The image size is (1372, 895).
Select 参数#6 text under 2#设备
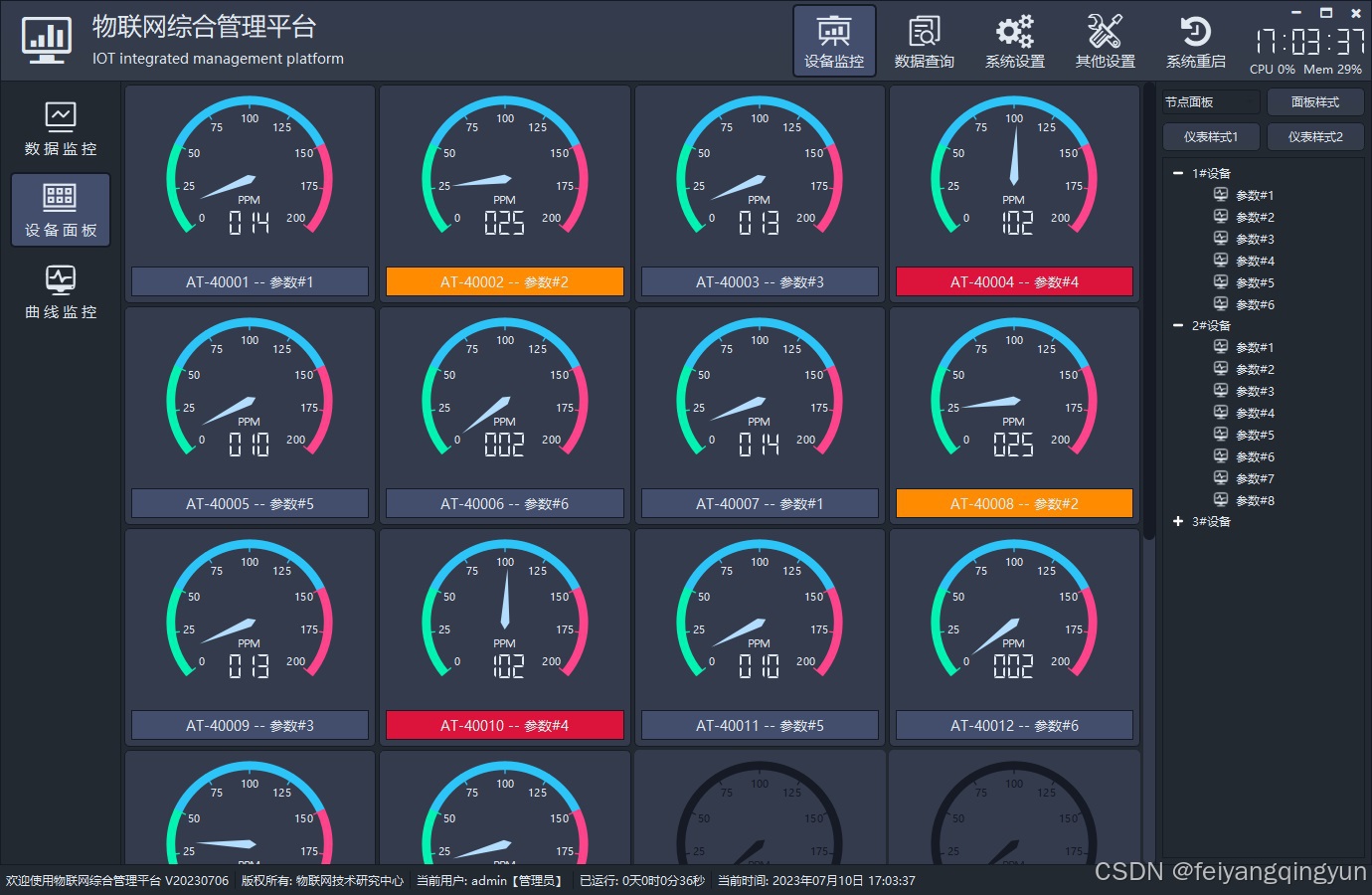click(x=1255, y=456)
